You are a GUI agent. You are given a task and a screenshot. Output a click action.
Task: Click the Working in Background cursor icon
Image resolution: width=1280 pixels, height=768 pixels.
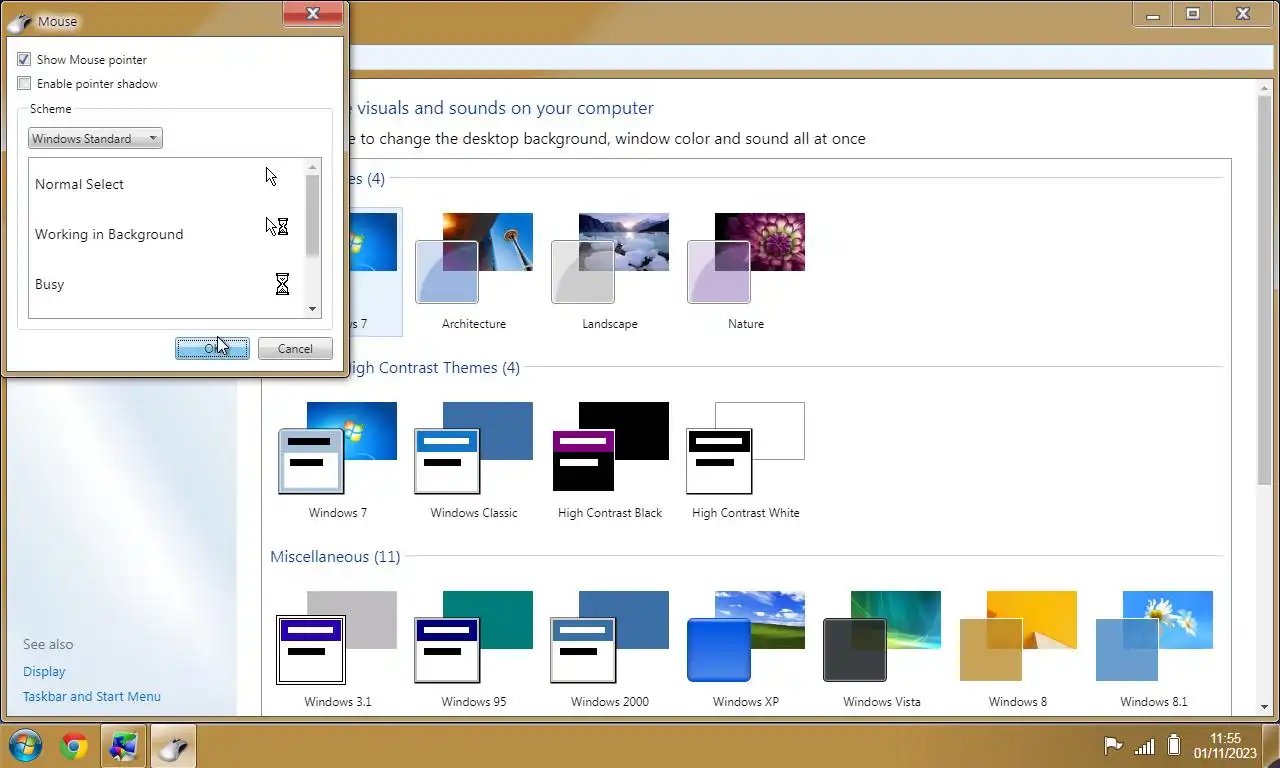[277, 227]
